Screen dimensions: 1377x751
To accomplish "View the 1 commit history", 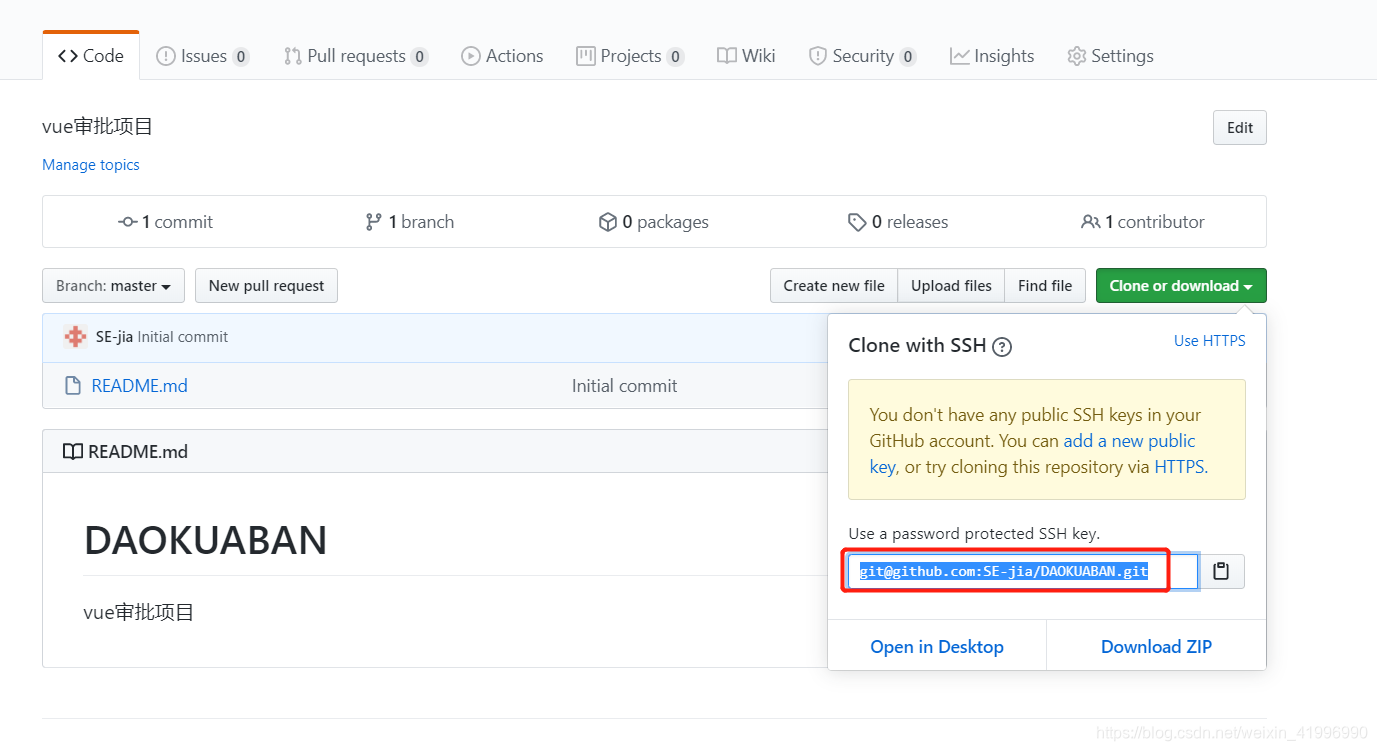I will coord(165,222).
